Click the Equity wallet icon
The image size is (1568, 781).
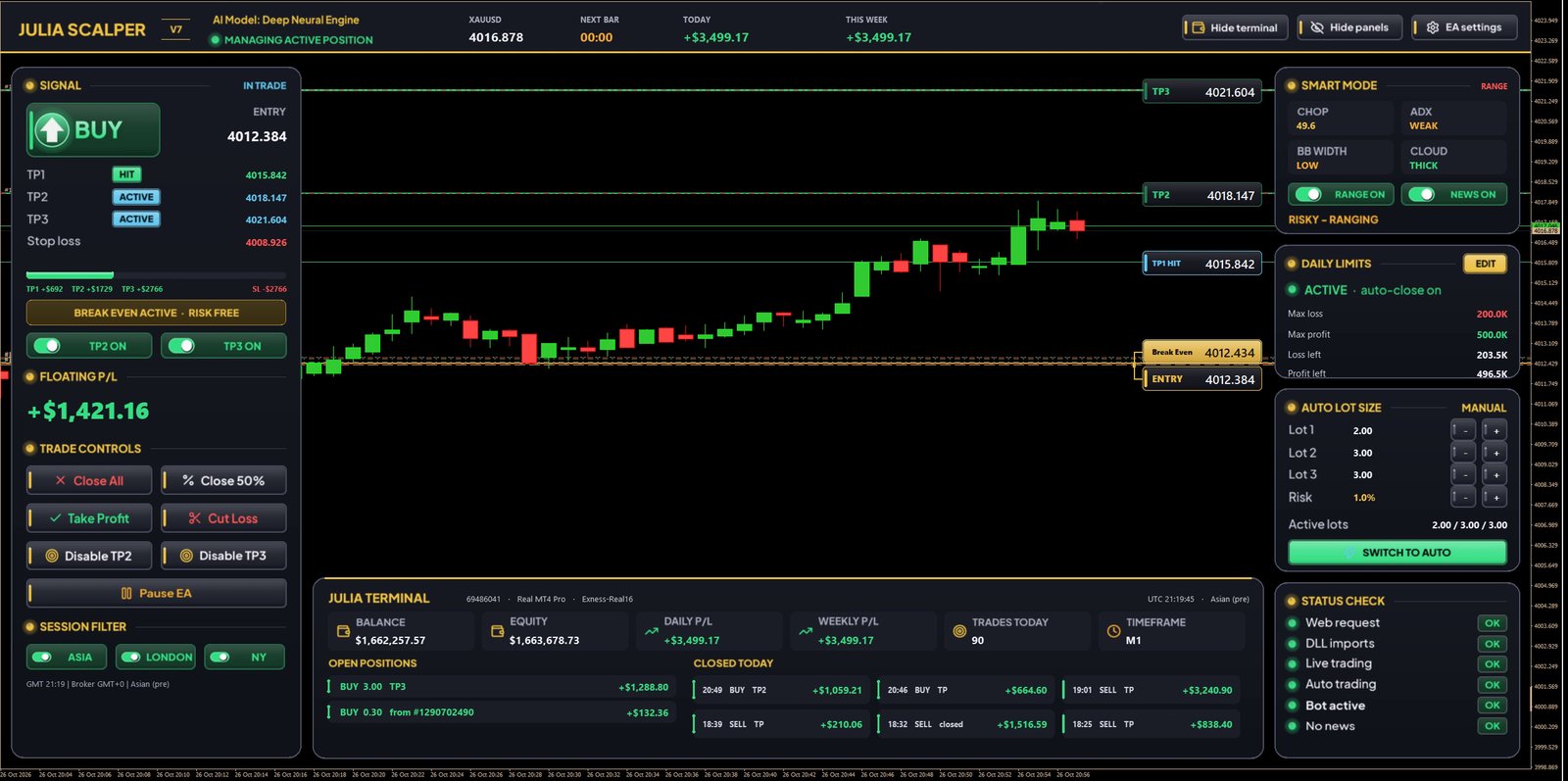tap(497, 631)
